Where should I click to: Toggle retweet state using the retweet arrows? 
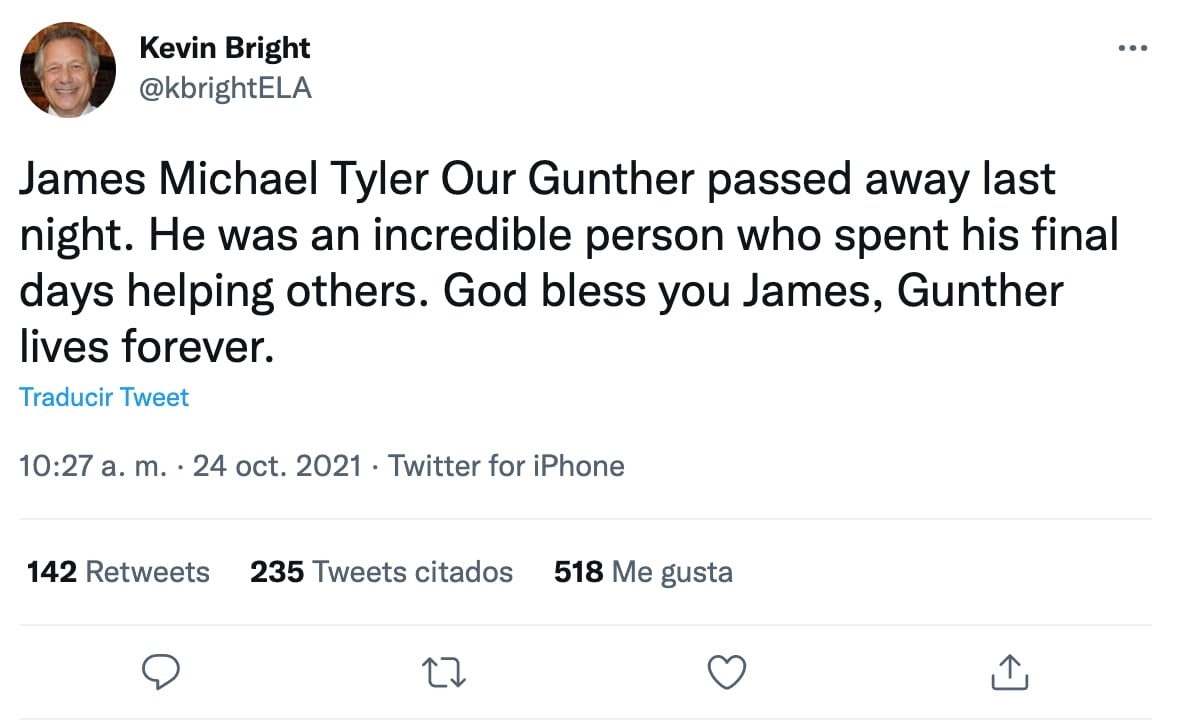(x=444, y=672)
